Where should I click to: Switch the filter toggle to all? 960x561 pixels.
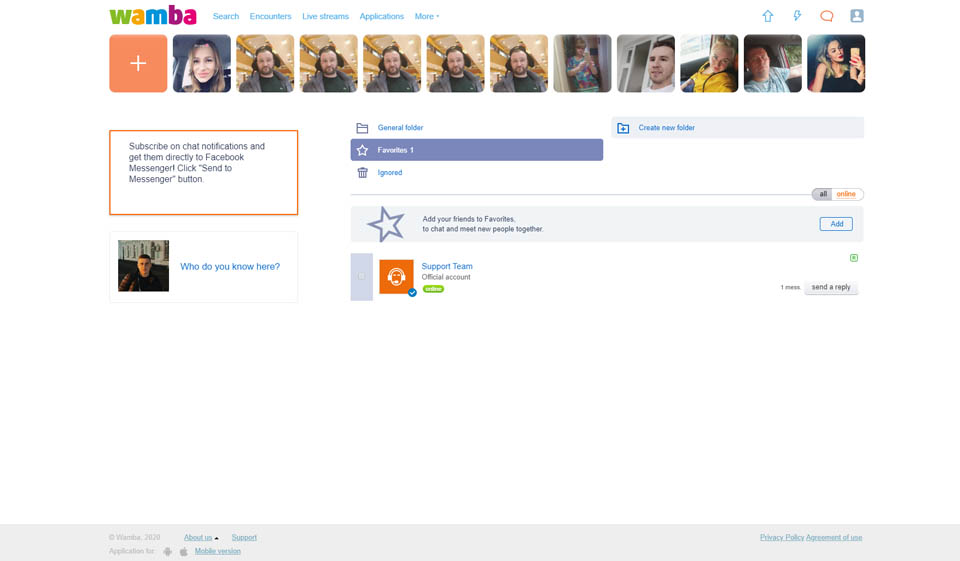[823, 194]
